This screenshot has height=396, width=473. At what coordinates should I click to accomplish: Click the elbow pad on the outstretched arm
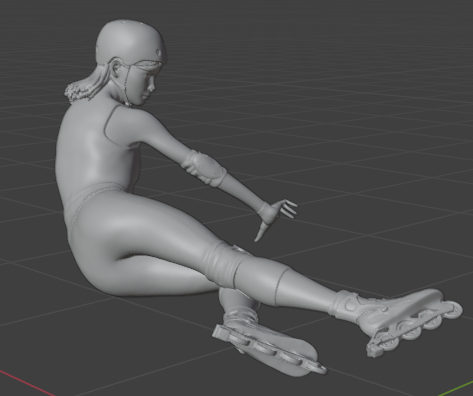click(204, 168)
